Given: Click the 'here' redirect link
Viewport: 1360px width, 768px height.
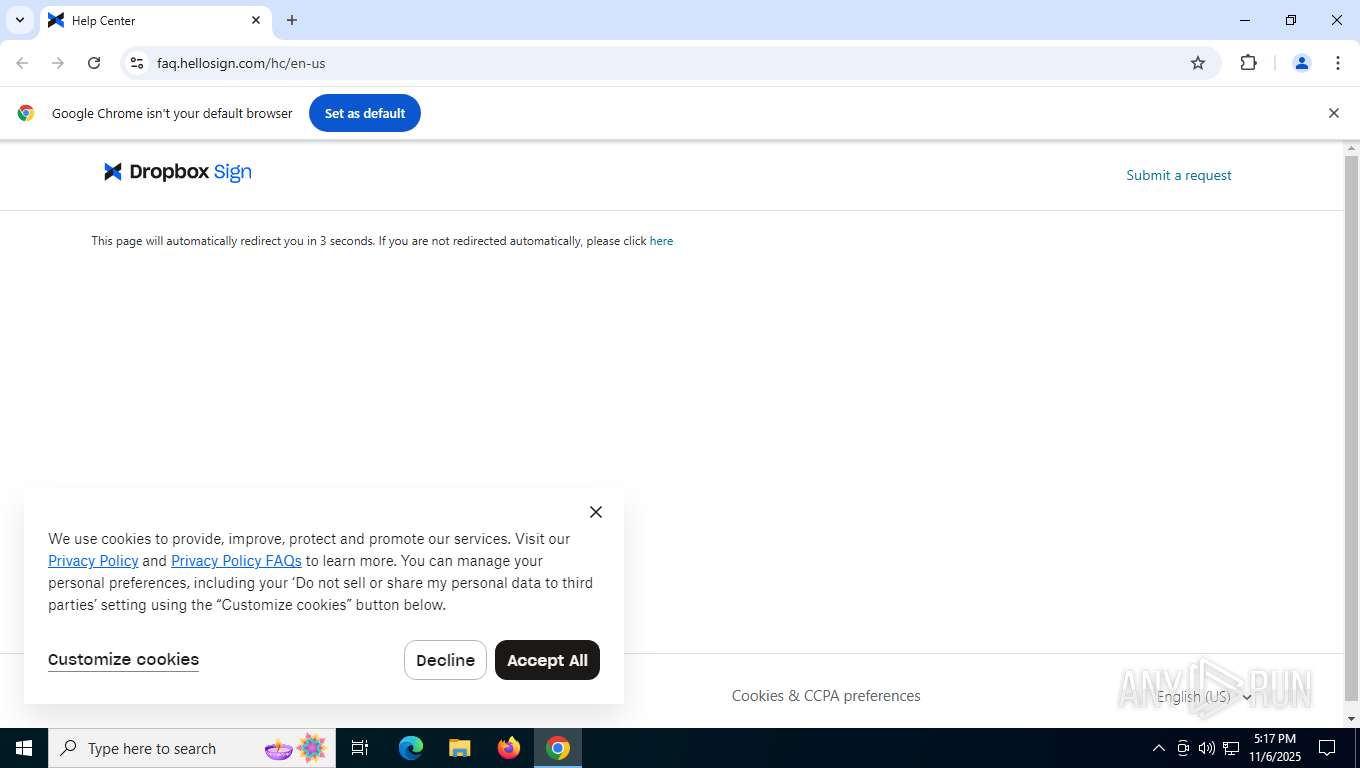Looking at the screenshot, I should click(661, 241).
